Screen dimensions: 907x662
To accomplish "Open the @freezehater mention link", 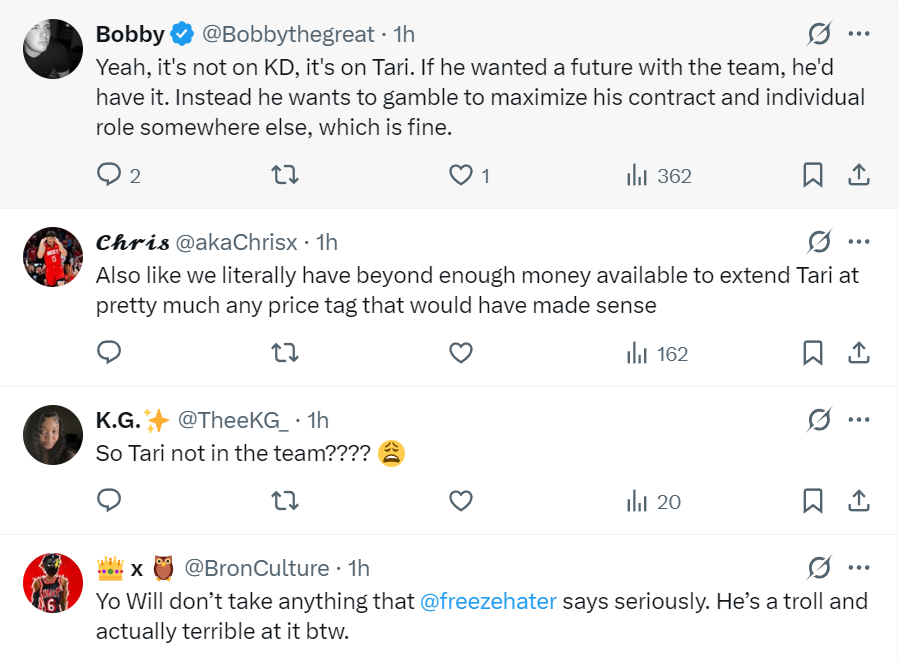I will tap(488, 601).
